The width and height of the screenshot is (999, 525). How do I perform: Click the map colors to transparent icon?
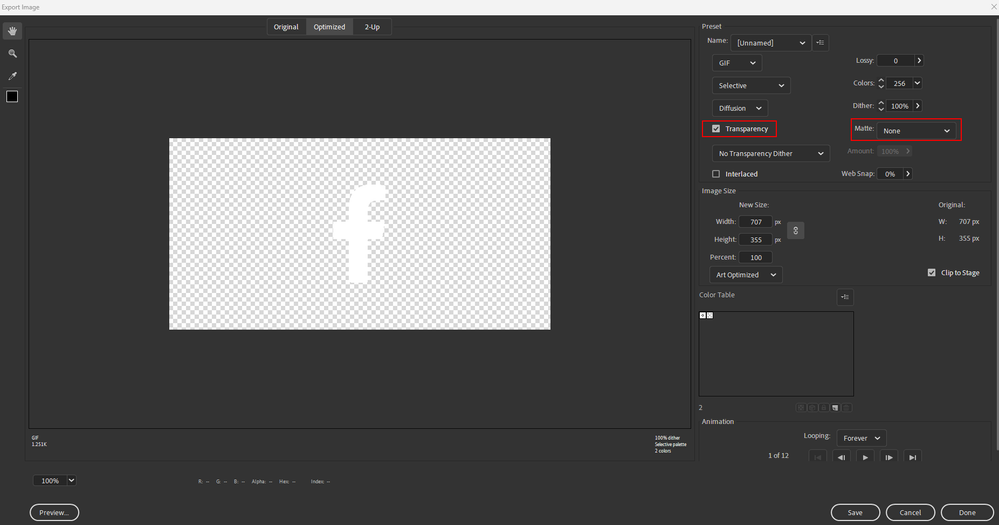click(801, 408)
